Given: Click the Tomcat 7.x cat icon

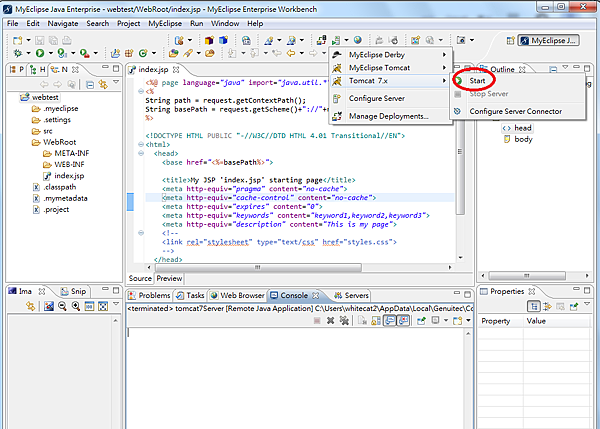Looking at the screenshot, I should [x=337, y=81].
